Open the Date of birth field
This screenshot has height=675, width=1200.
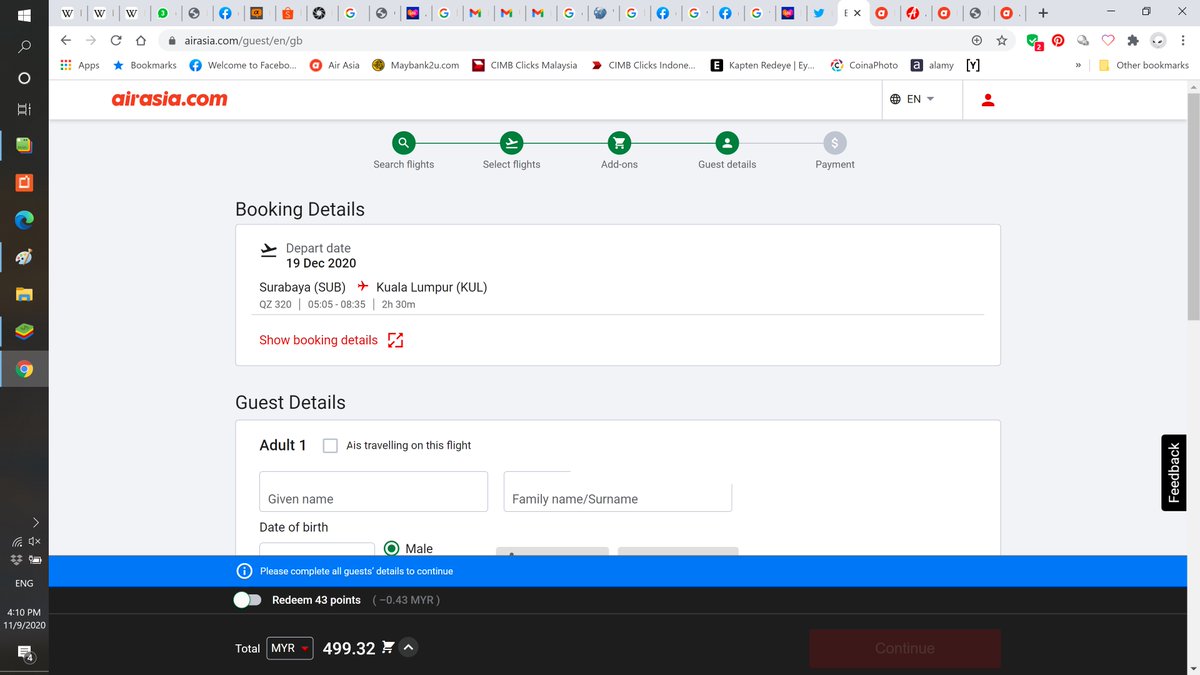[317, 548]
